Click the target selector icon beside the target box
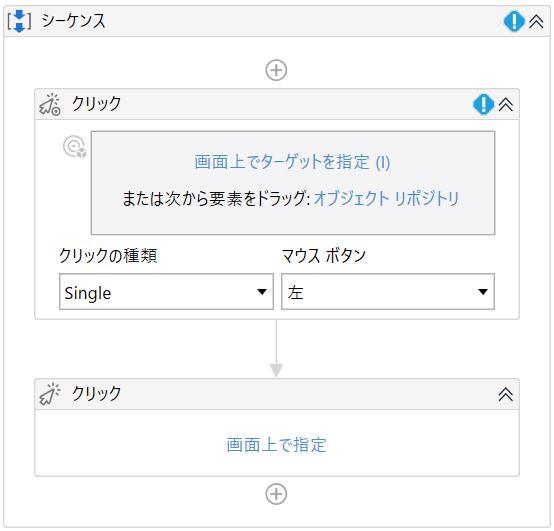This screenshot has height=531, width=554. (x=75, y=147)
